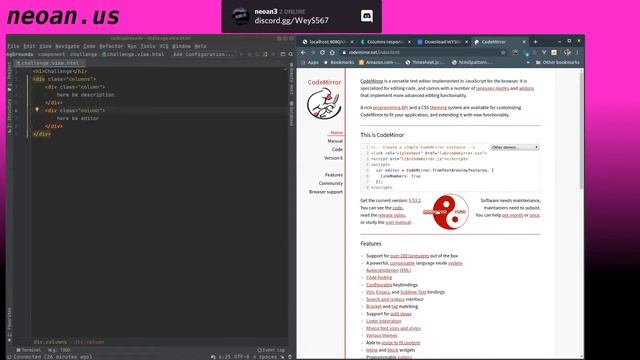Viewport: 640px width, 360px height.
Task: Click the IDE search everywhere magnifier icon
Action: (291, 54)
